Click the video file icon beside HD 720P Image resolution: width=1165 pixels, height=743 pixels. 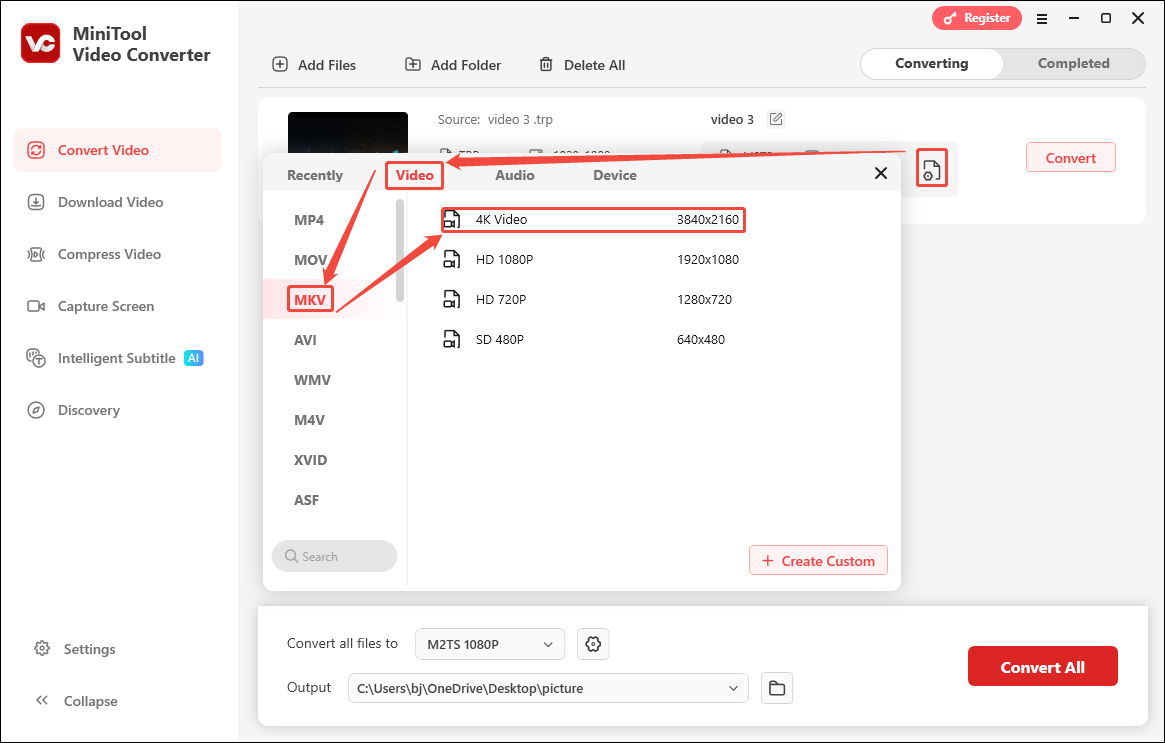click(452, 299)
